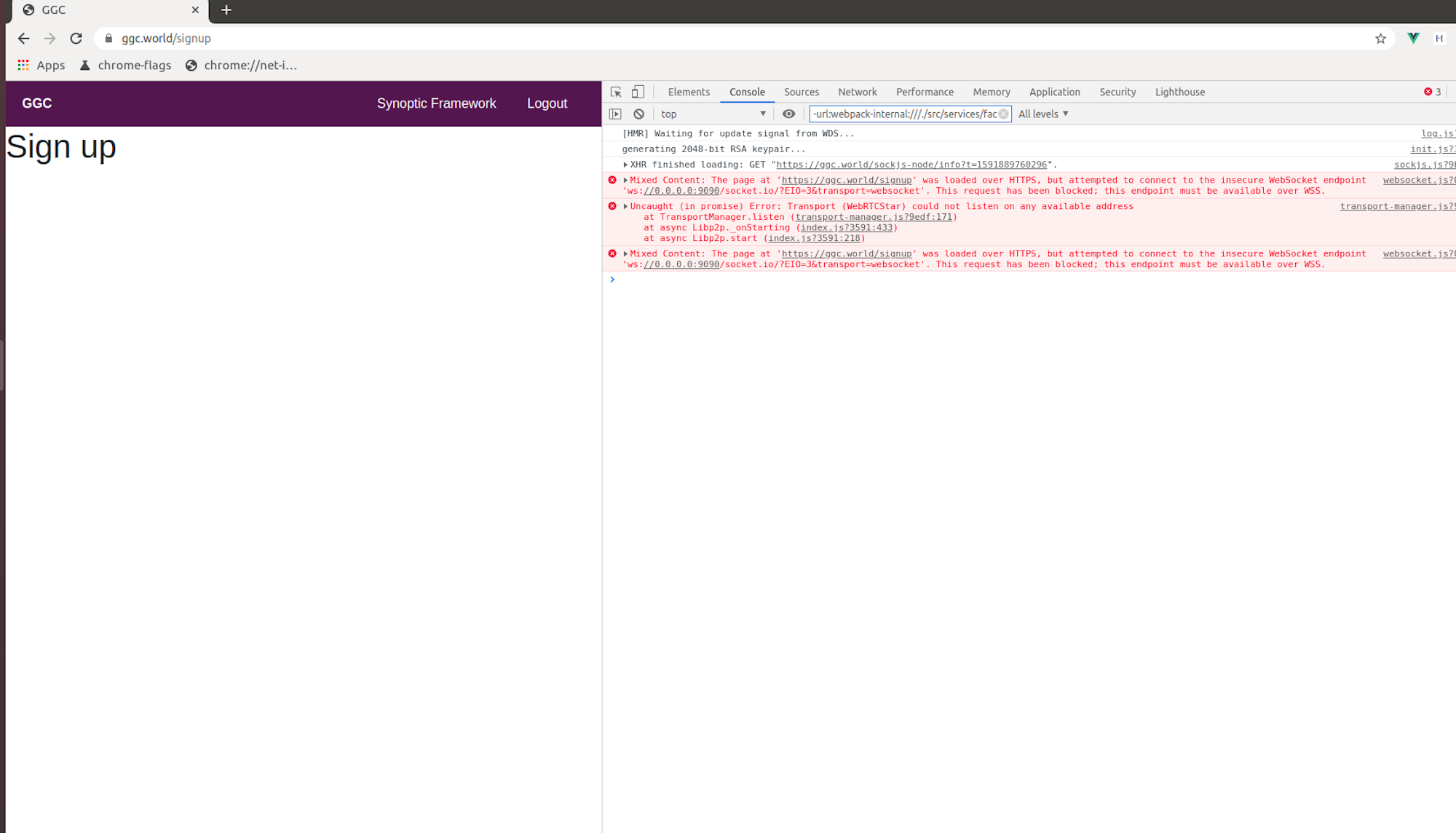
Task: Open the red error count indicator
Action: pos(1432,92)
